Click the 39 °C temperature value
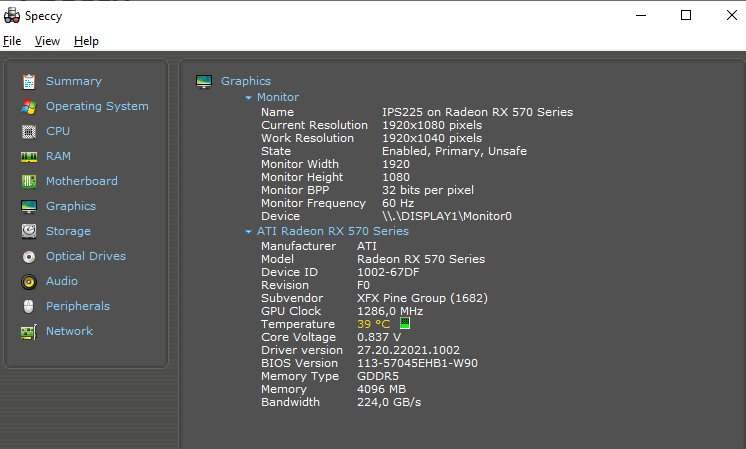746x449 pixels. click(x=373, y=324)
